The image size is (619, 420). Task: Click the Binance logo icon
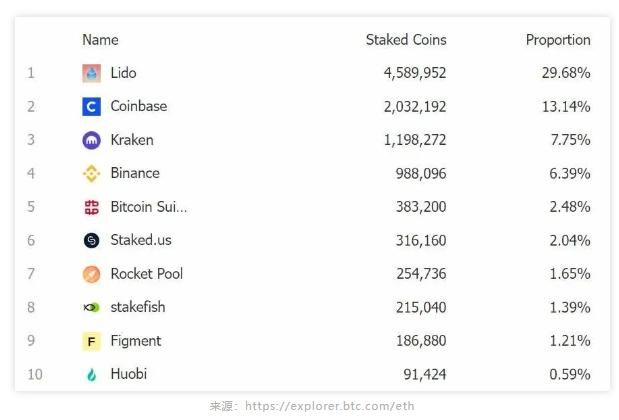point(91,173)
